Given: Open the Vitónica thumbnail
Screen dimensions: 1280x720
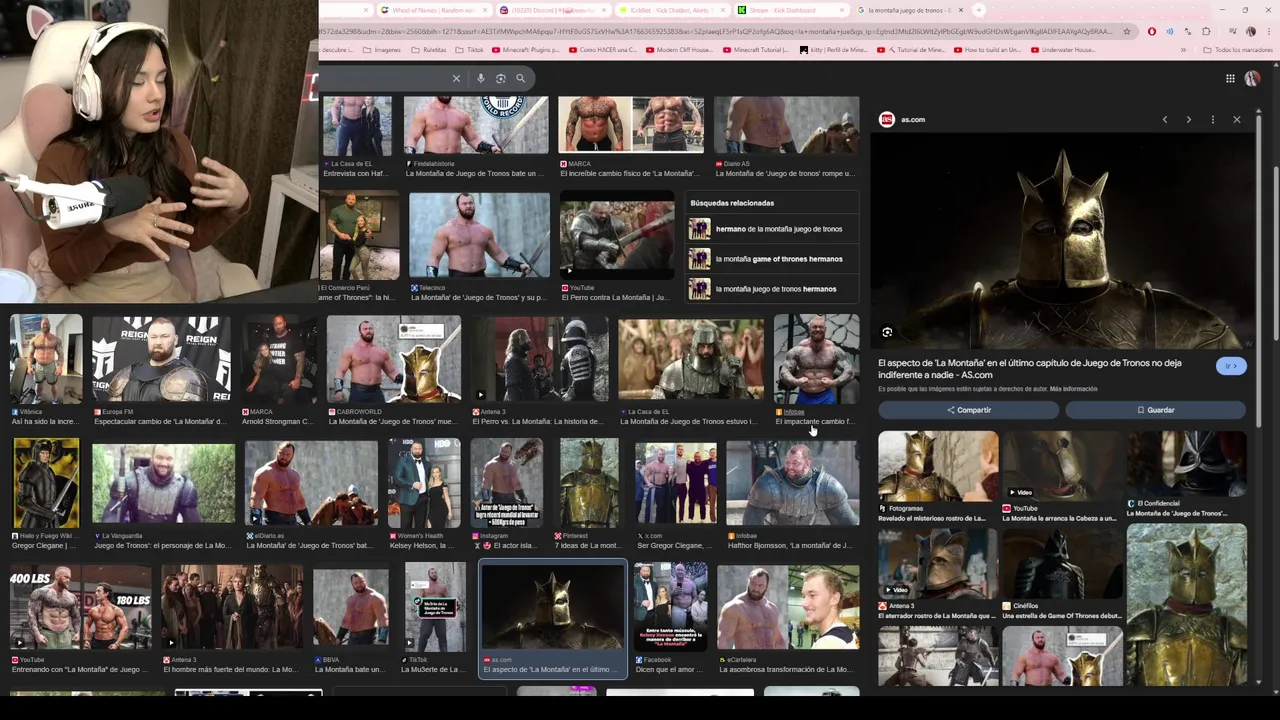Looking at the screenshot, I should (x=46, y=358).
